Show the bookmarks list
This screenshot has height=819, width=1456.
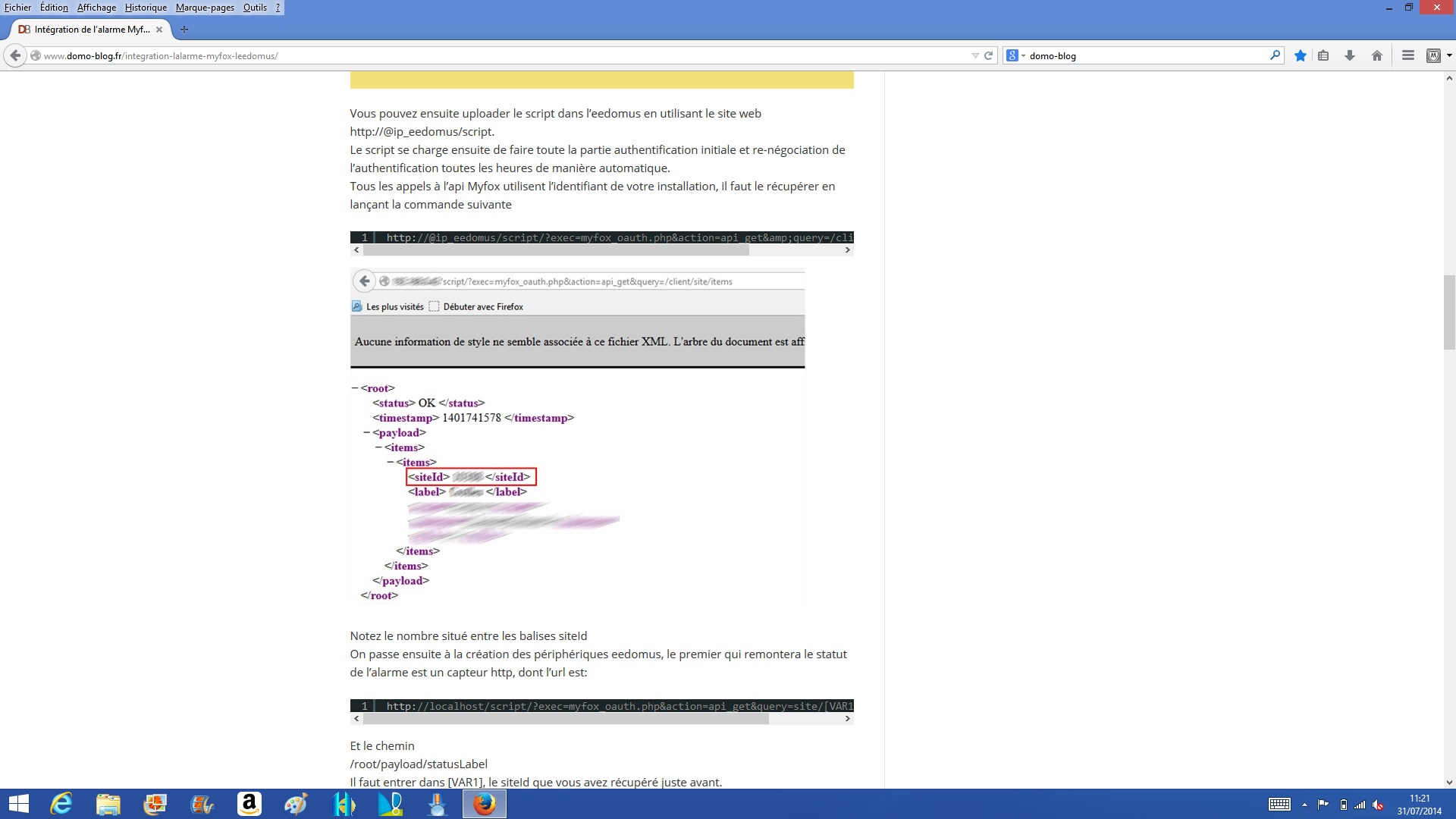1323,55
